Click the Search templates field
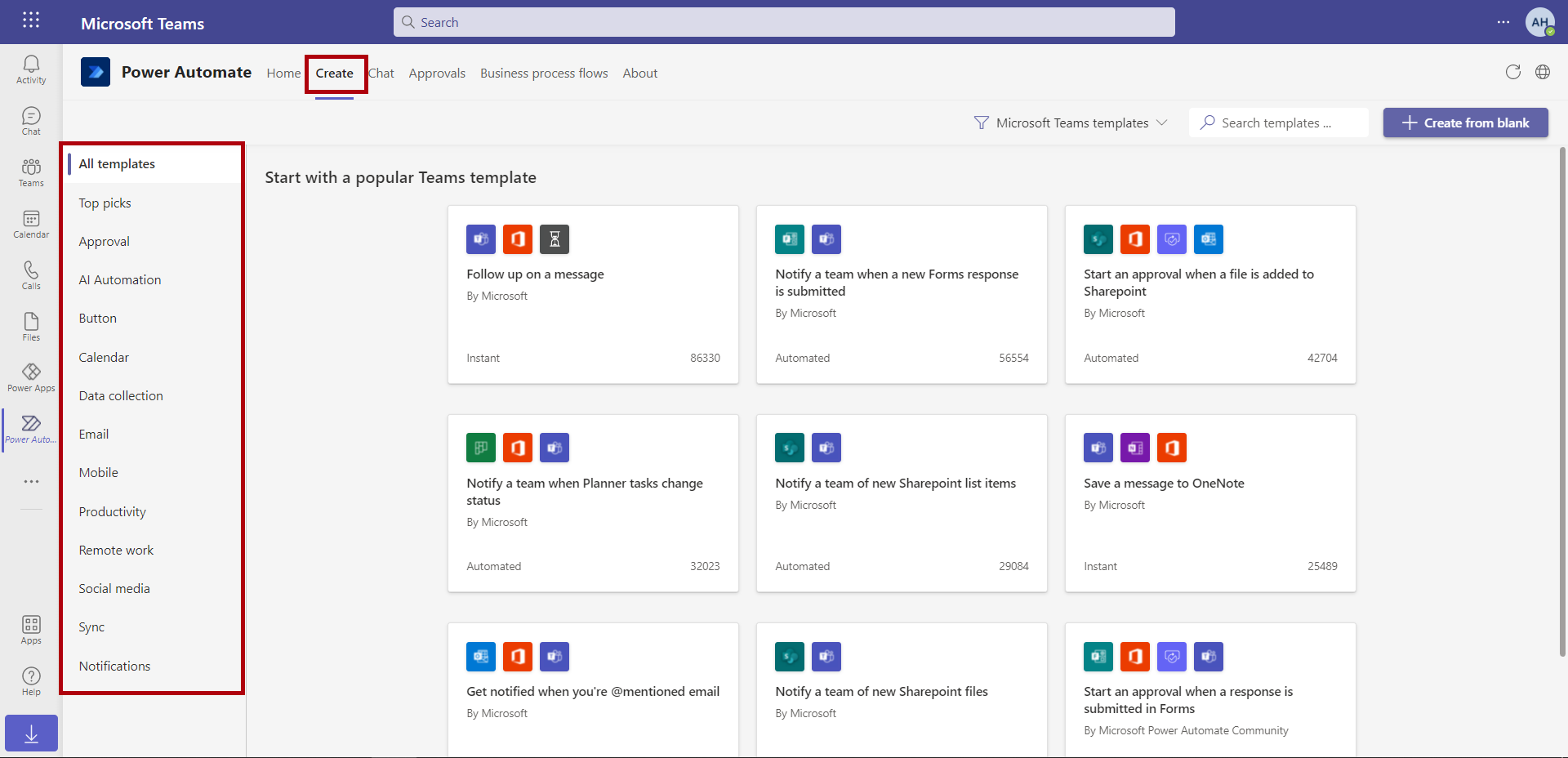 coord(1279,123)
